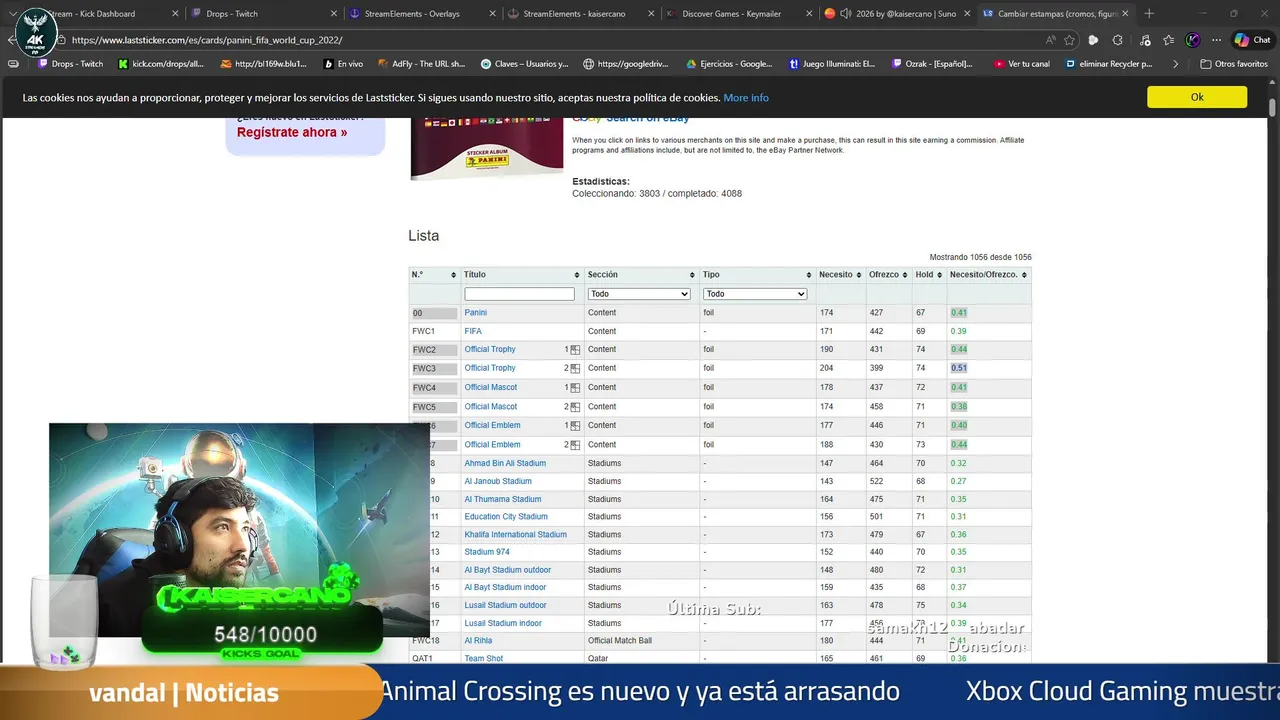
Task: Open 'Ver tu canal' YouTube bookmark
Action: click(1022, 64)
